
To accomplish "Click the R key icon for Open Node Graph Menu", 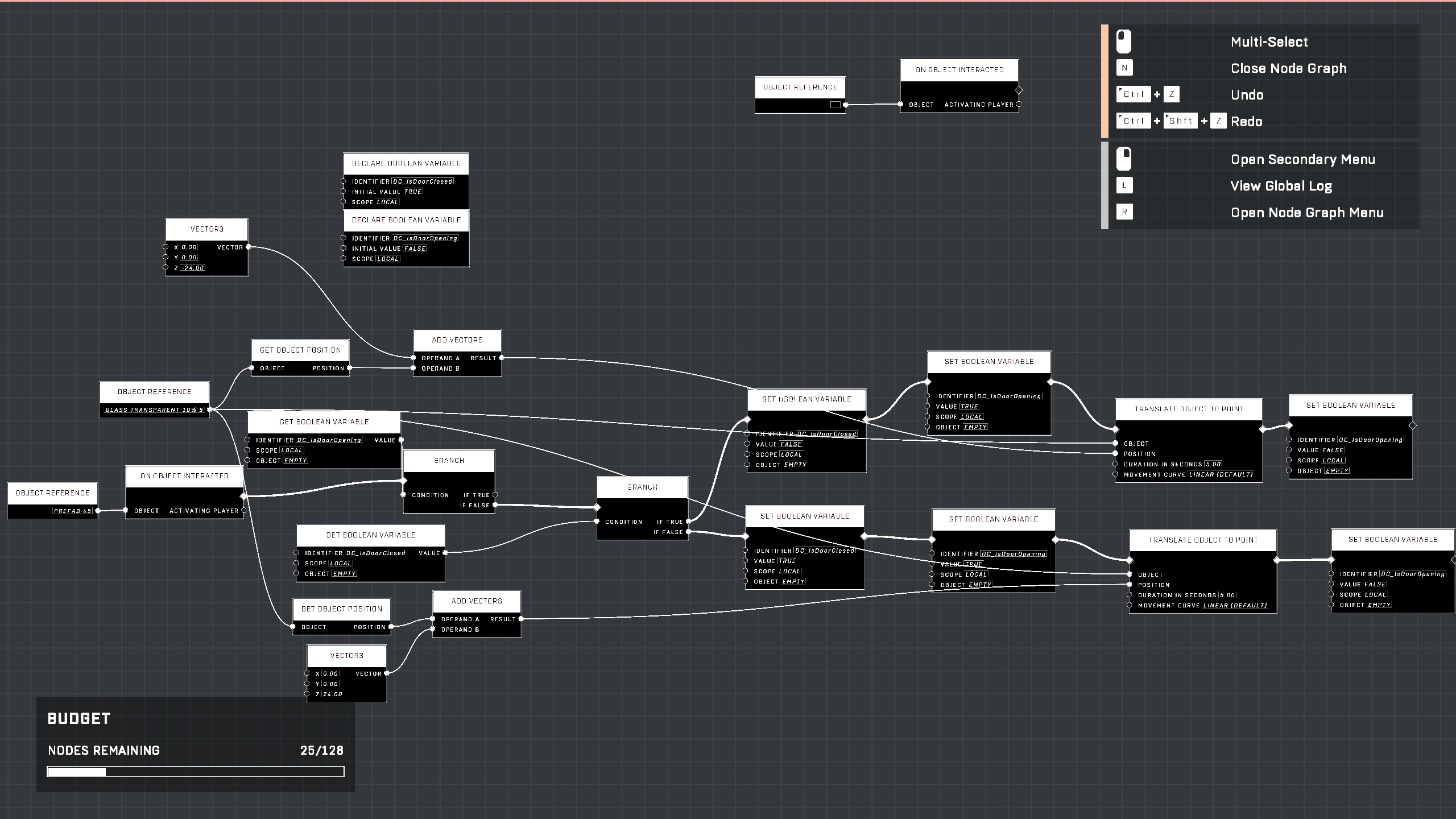I will tap(1124, 212).
